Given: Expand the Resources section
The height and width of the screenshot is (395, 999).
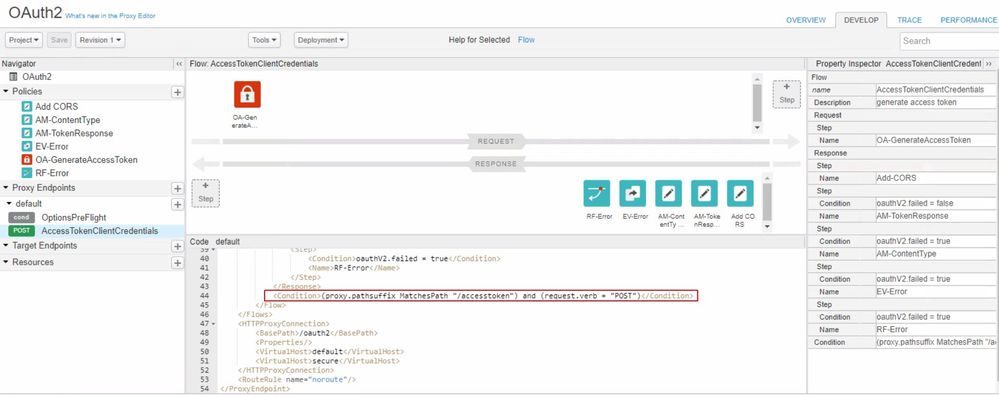Looking at the screenshot, I should coord(6,262).
